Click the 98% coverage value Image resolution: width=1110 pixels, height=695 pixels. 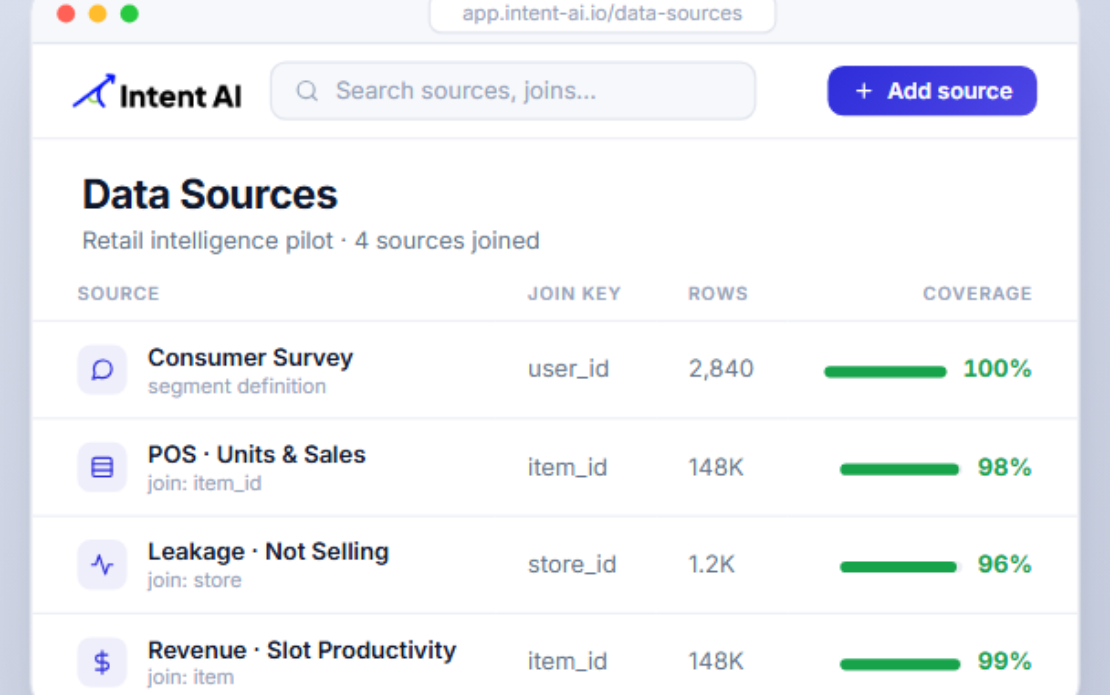[1005, 467]
